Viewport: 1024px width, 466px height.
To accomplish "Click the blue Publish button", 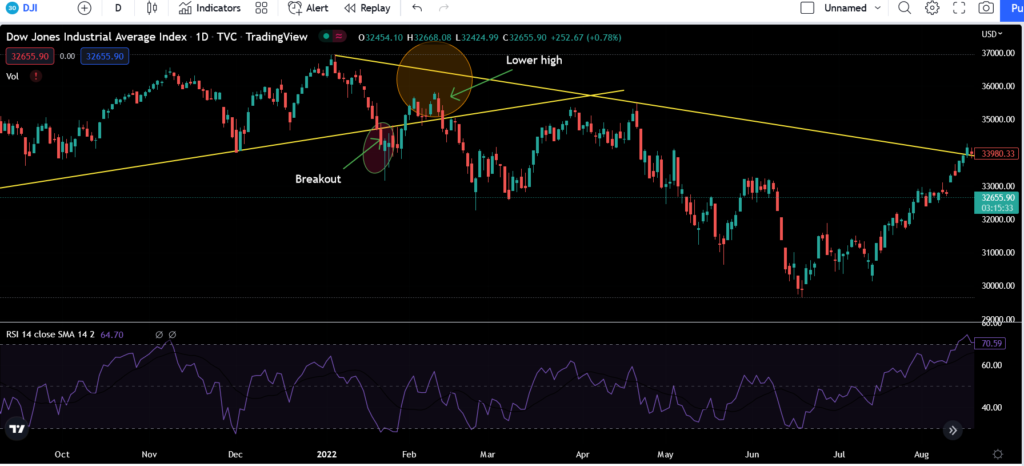I will [1014, 8].
